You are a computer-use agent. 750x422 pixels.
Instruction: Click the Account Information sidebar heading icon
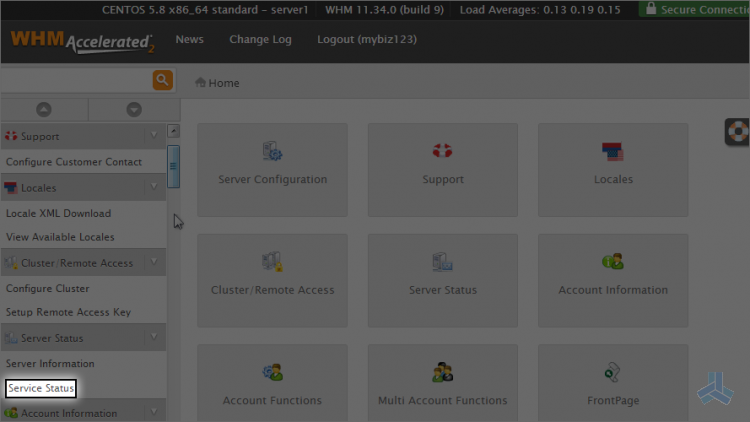click(11, 412)
